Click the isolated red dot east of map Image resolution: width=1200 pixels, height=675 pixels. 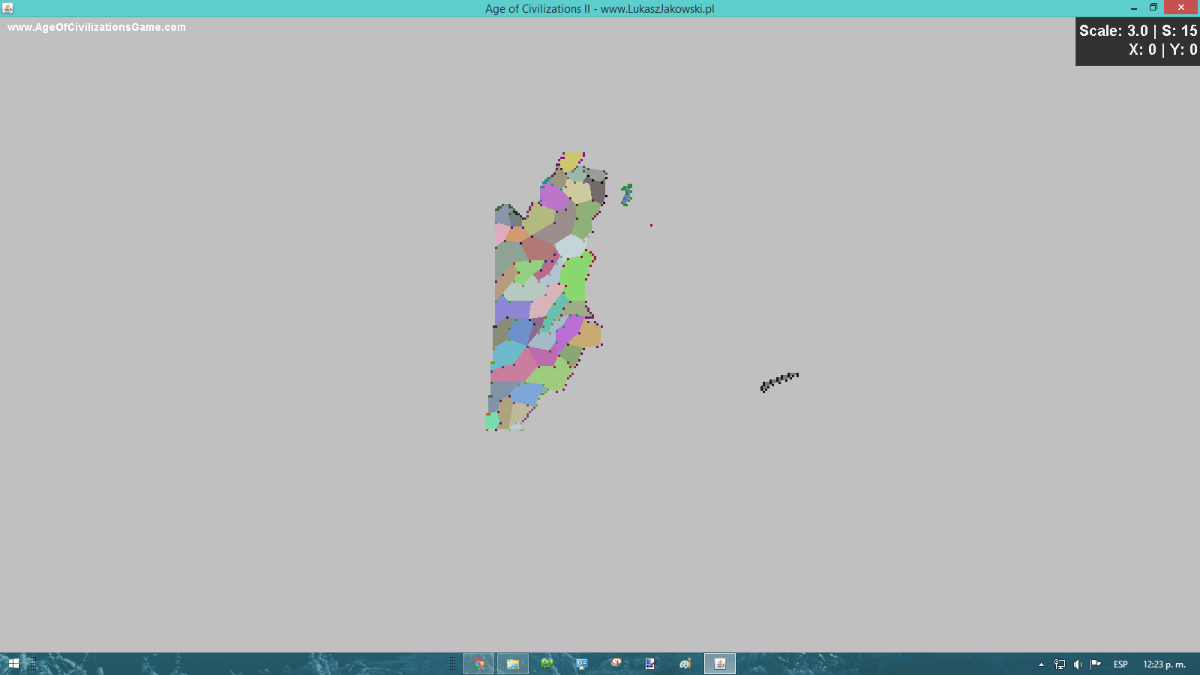pyautogui.click(x=651, y=225)
